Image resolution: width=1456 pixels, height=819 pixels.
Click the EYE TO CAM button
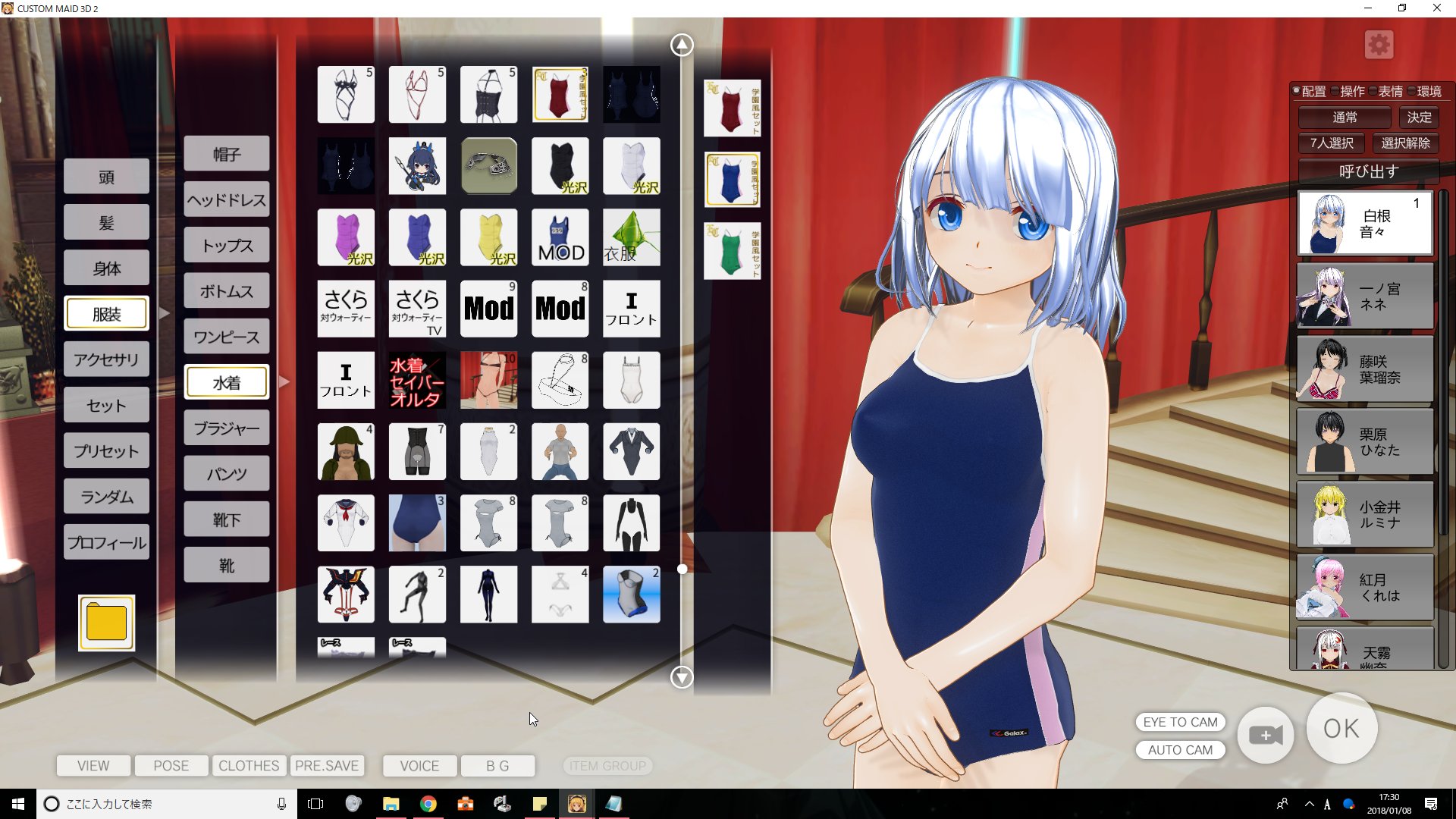coord(1180,722)
